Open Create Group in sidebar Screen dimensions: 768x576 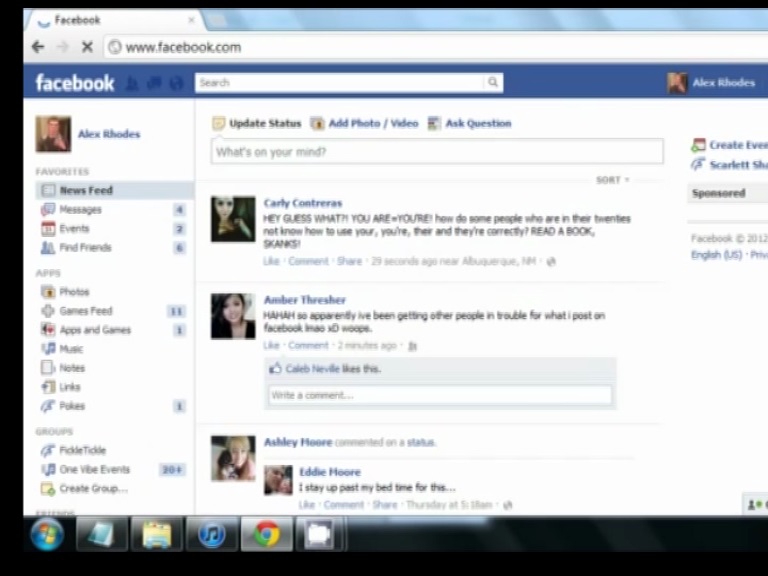click(x=93, y=489)
